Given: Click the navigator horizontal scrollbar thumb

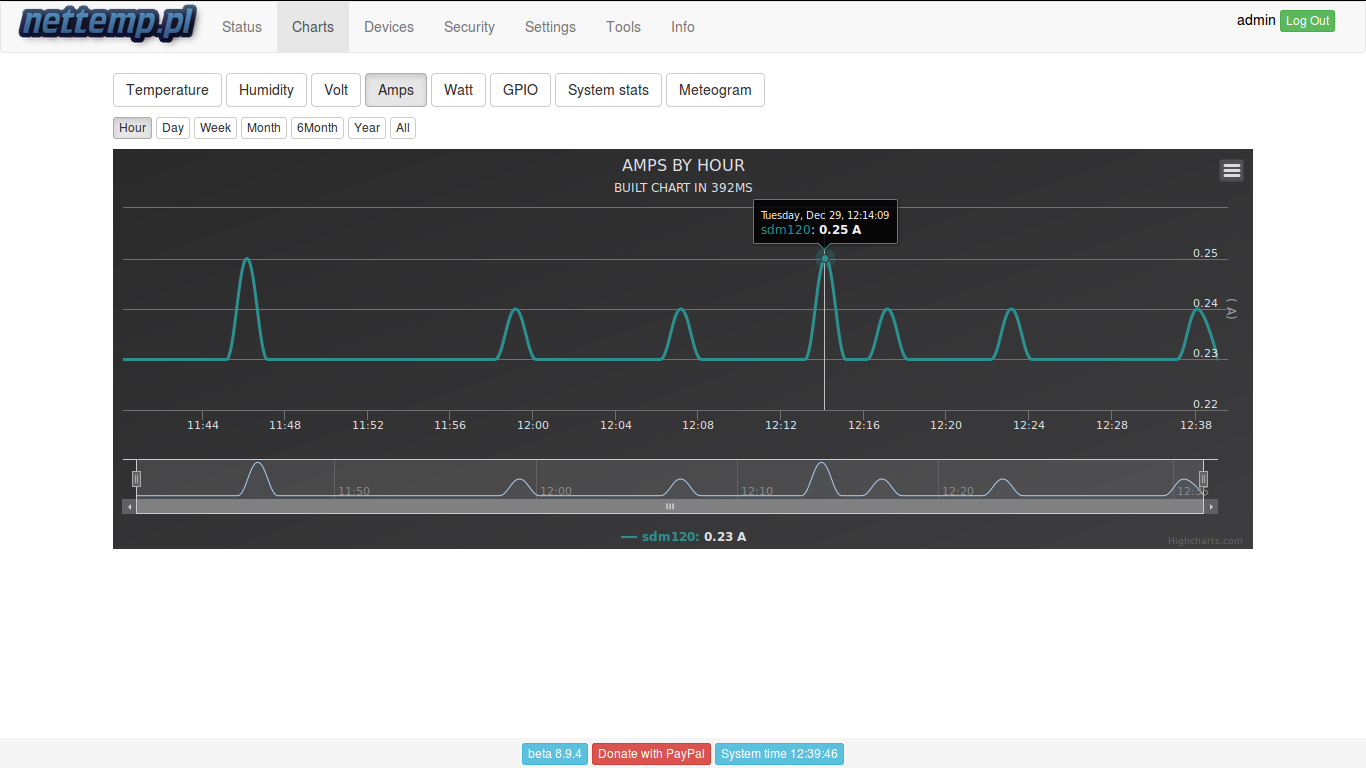Looking at the screenshot, I should point(670,507).
